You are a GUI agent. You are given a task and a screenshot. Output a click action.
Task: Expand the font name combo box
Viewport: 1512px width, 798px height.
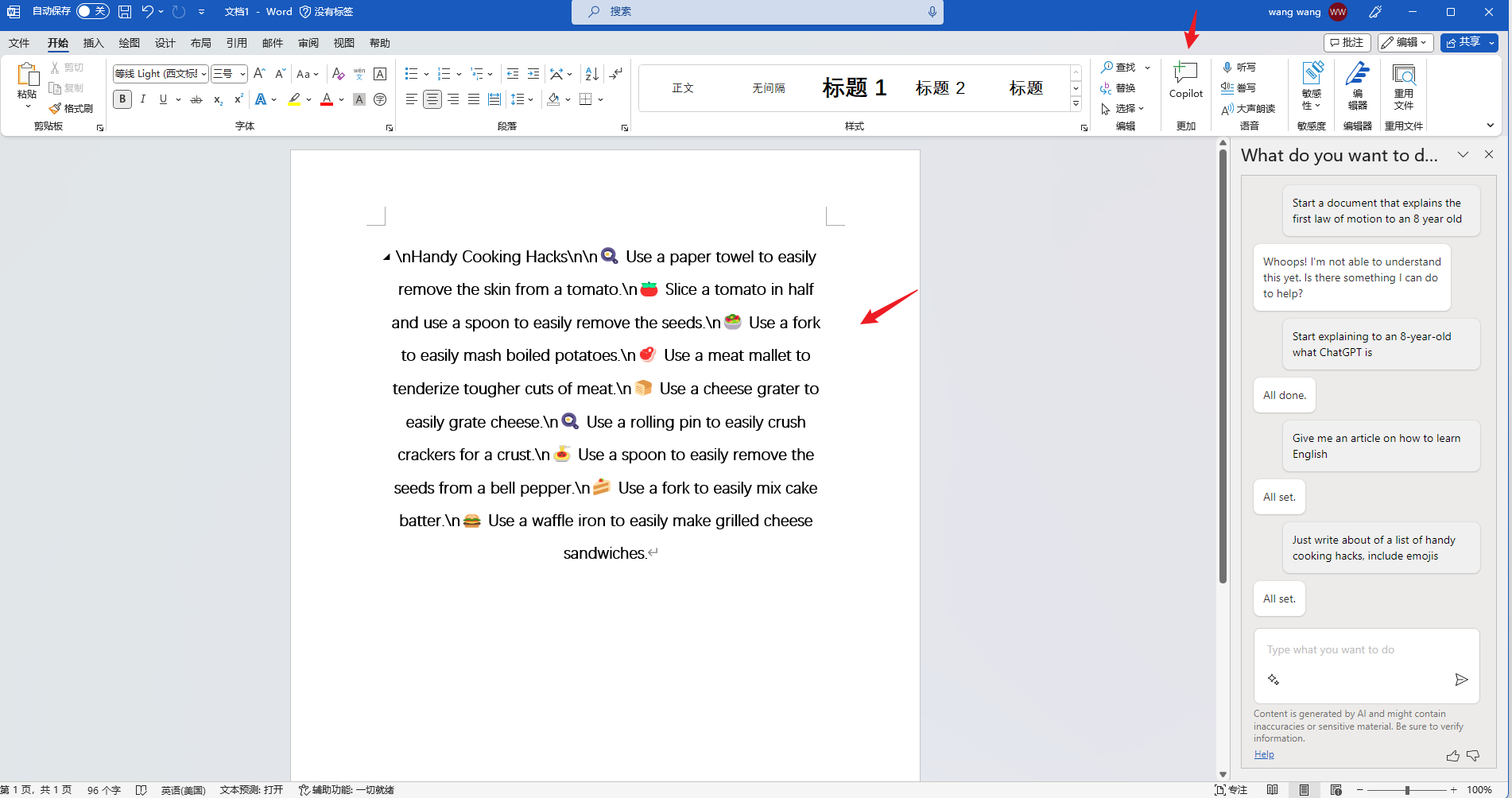coord(204,74)
